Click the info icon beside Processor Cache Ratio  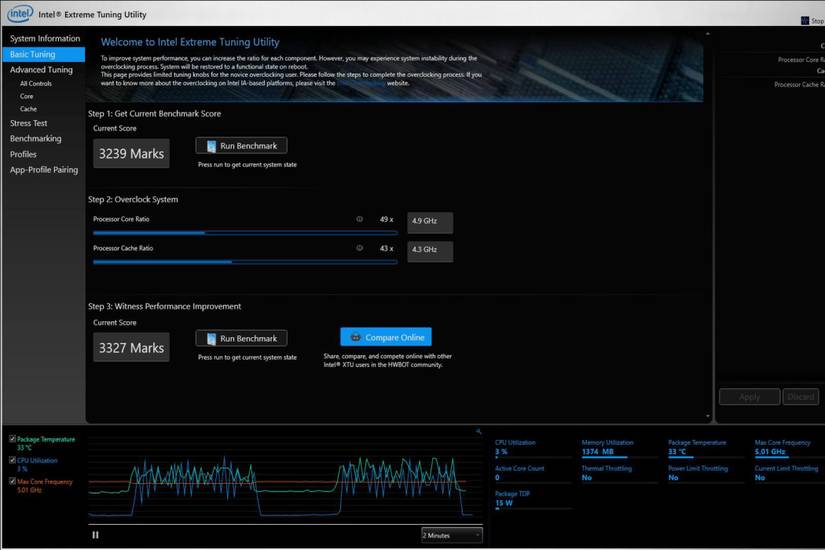359,248
